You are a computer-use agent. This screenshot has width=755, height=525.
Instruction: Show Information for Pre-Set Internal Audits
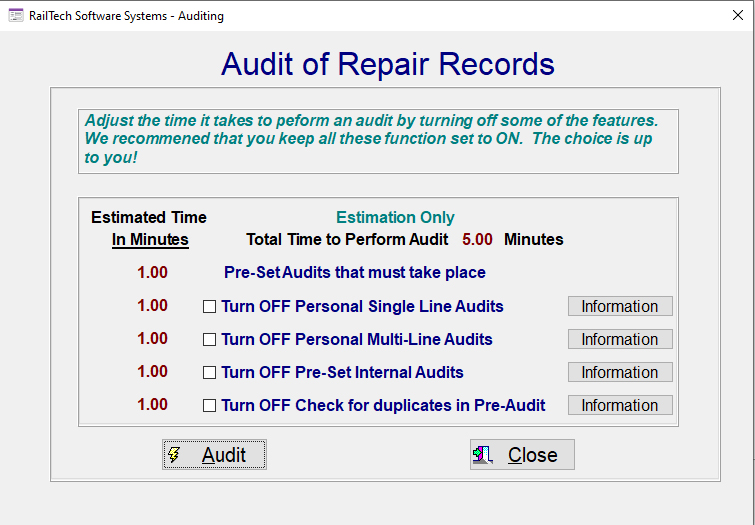(620, 372)
